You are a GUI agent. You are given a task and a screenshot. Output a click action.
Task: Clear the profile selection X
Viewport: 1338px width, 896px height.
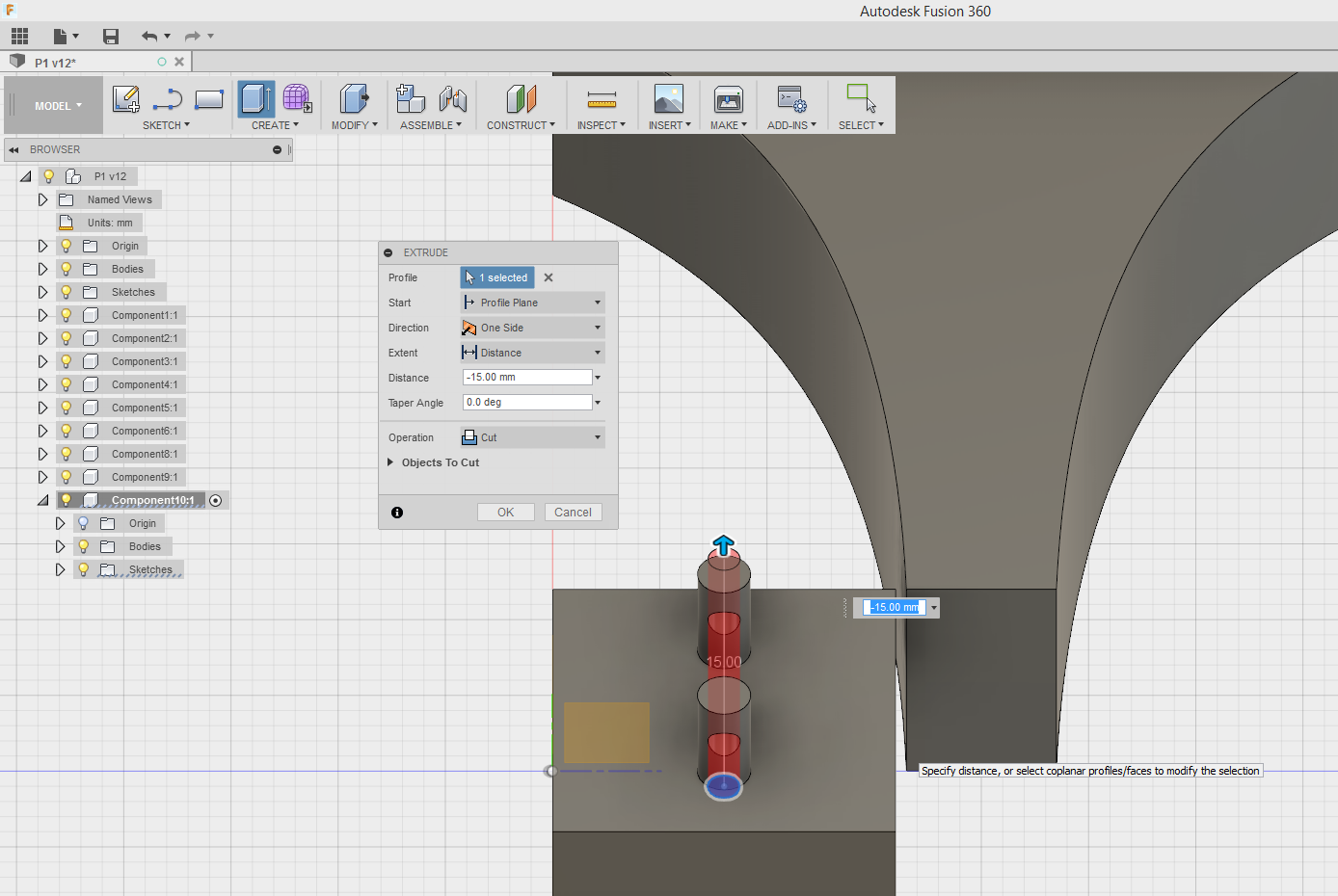[549, 277]
